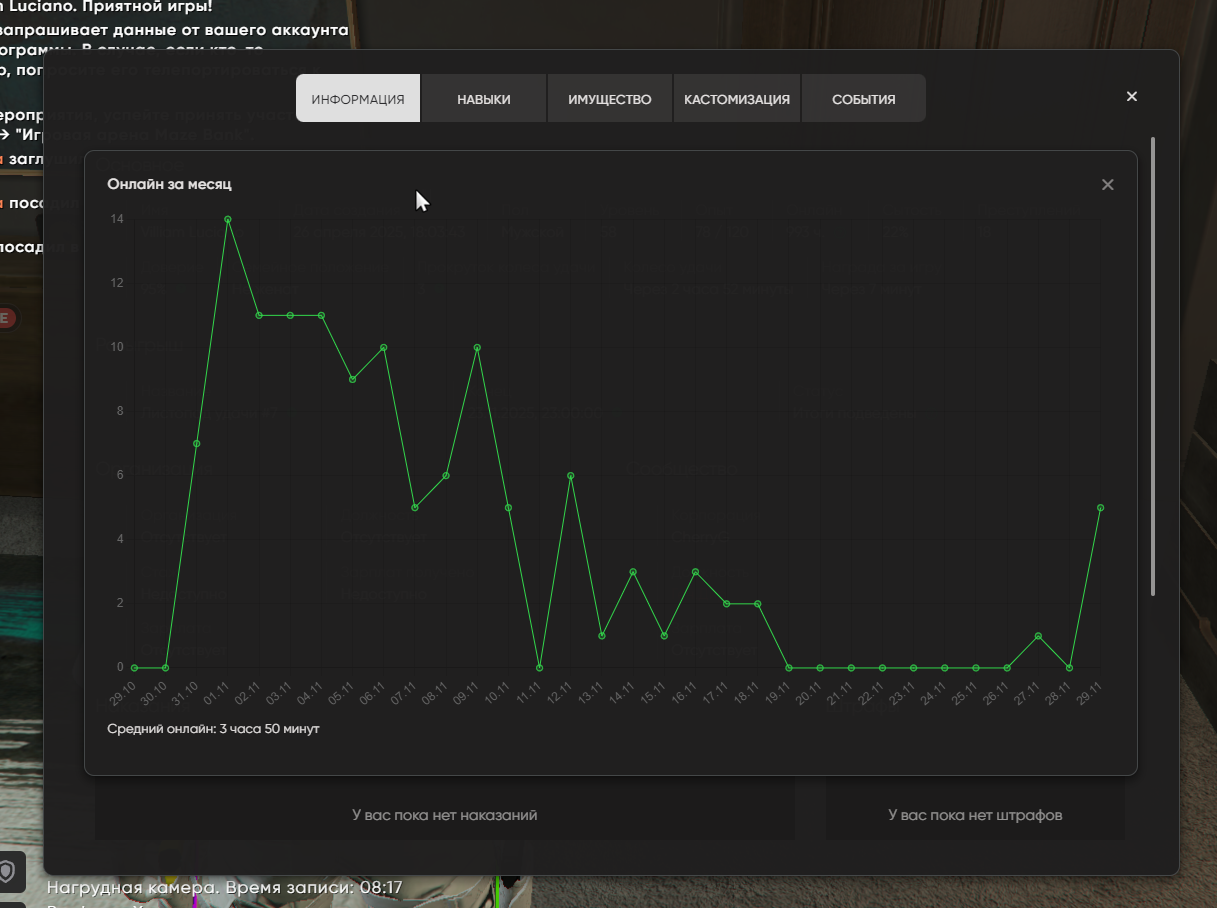Viewport: 1217px width, 908px height.
Task: Select the 16.11 data point at 3
Action: click(695, 571)
